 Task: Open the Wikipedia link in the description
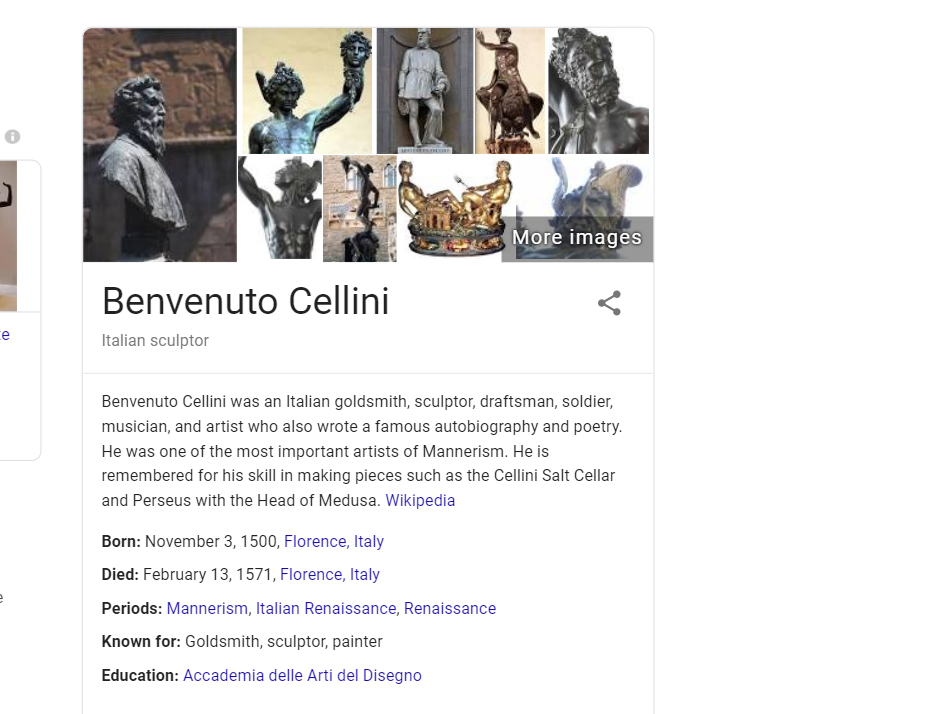[420, 500]
